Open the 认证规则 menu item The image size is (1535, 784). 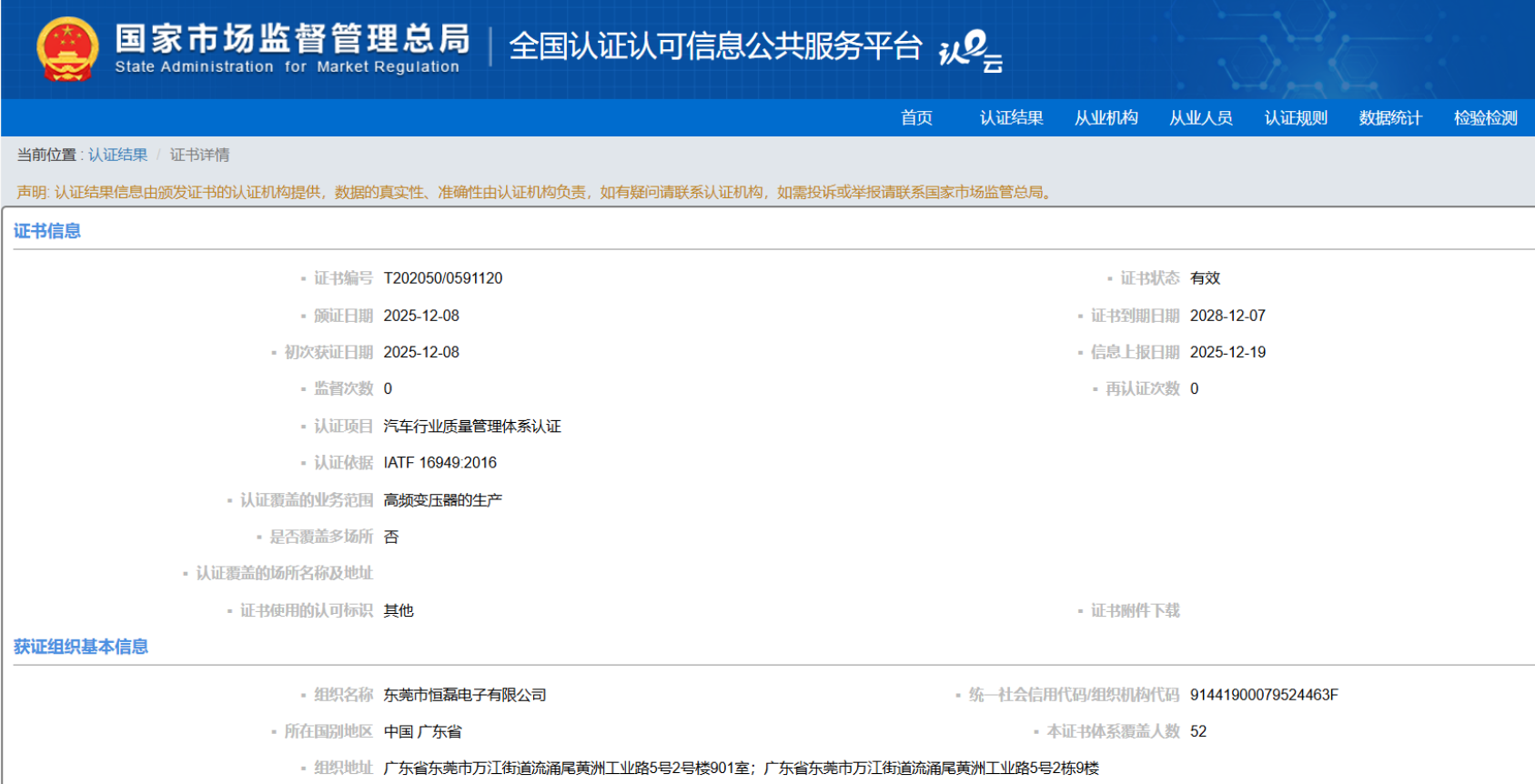click(1296, 118)
